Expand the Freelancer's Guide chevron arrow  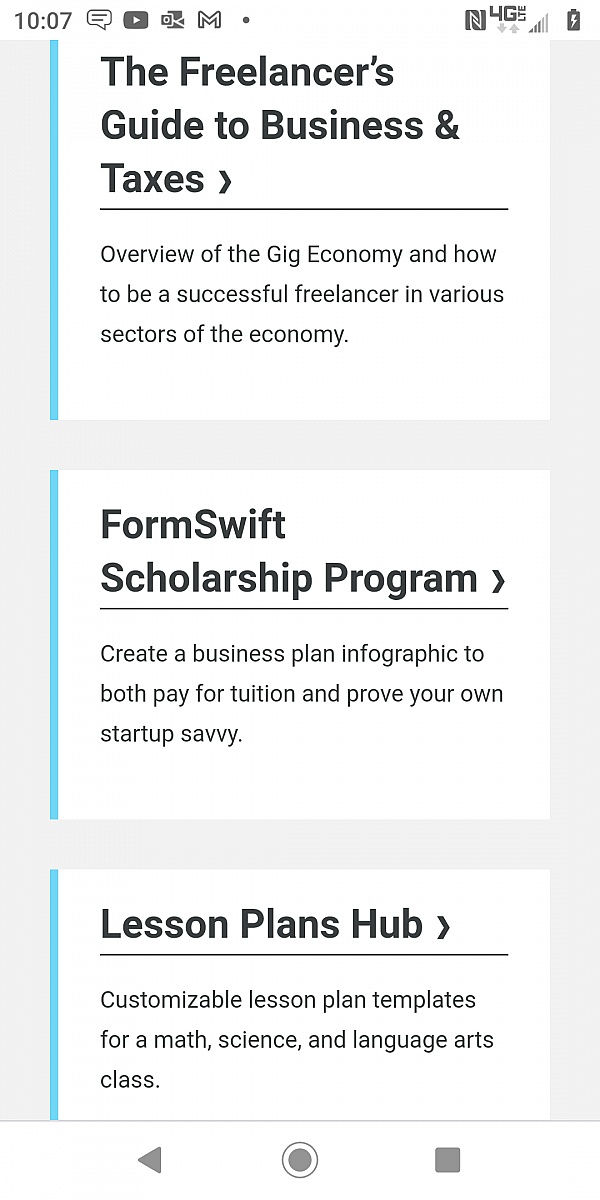(x=225, y=180)
